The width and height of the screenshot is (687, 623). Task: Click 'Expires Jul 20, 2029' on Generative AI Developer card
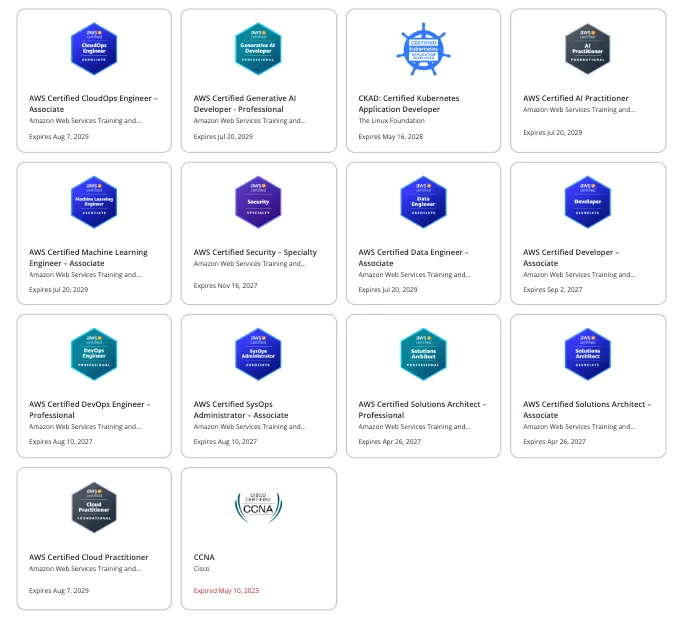223,137
